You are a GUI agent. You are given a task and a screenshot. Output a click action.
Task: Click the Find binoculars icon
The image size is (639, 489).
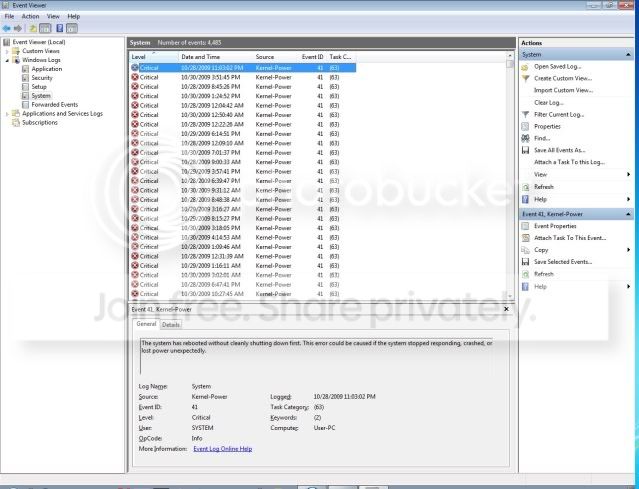[525, 138]
